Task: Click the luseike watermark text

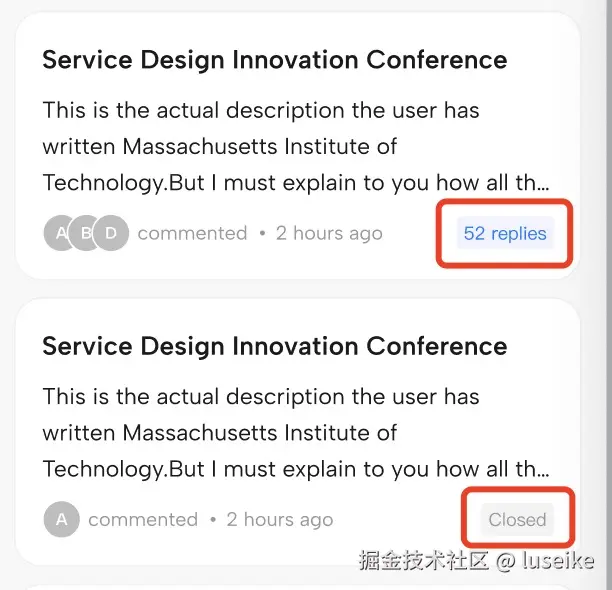Action: coord(558,561)
